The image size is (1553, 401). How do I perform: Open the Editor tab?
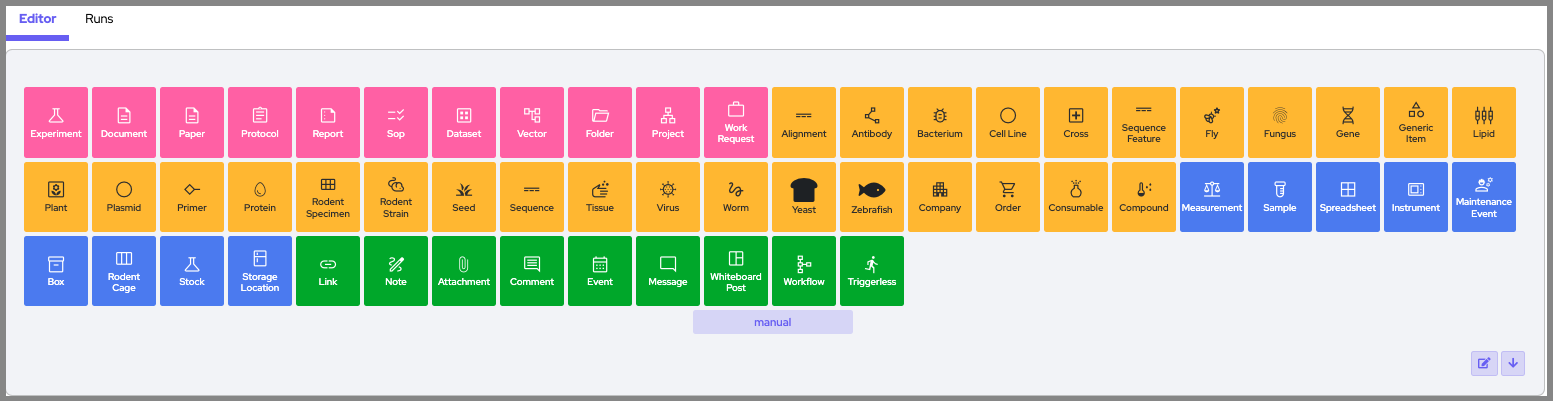tap(37, 19)
